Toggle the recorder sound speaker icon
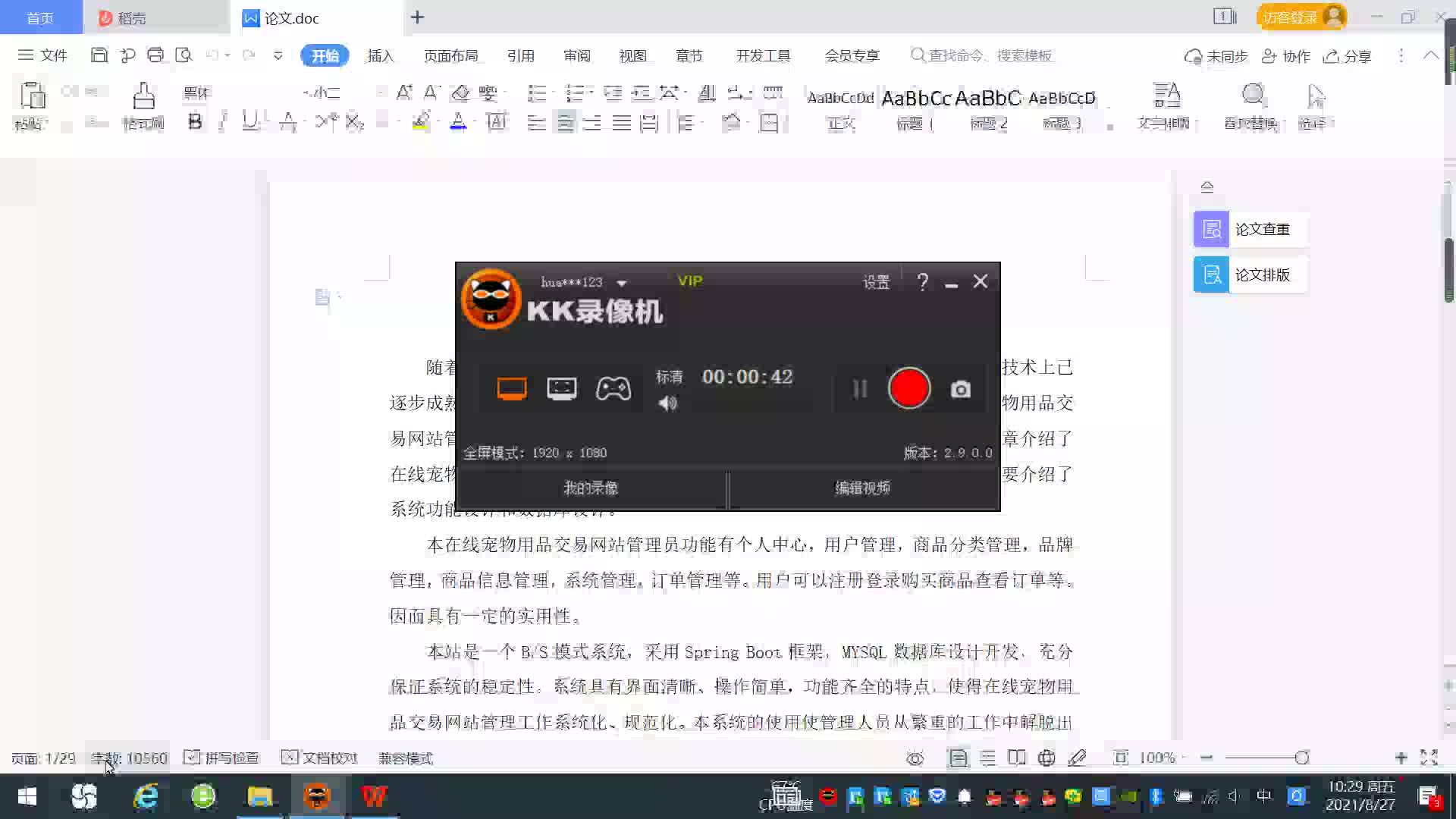The image size is (1456, 819). [667, 403]
